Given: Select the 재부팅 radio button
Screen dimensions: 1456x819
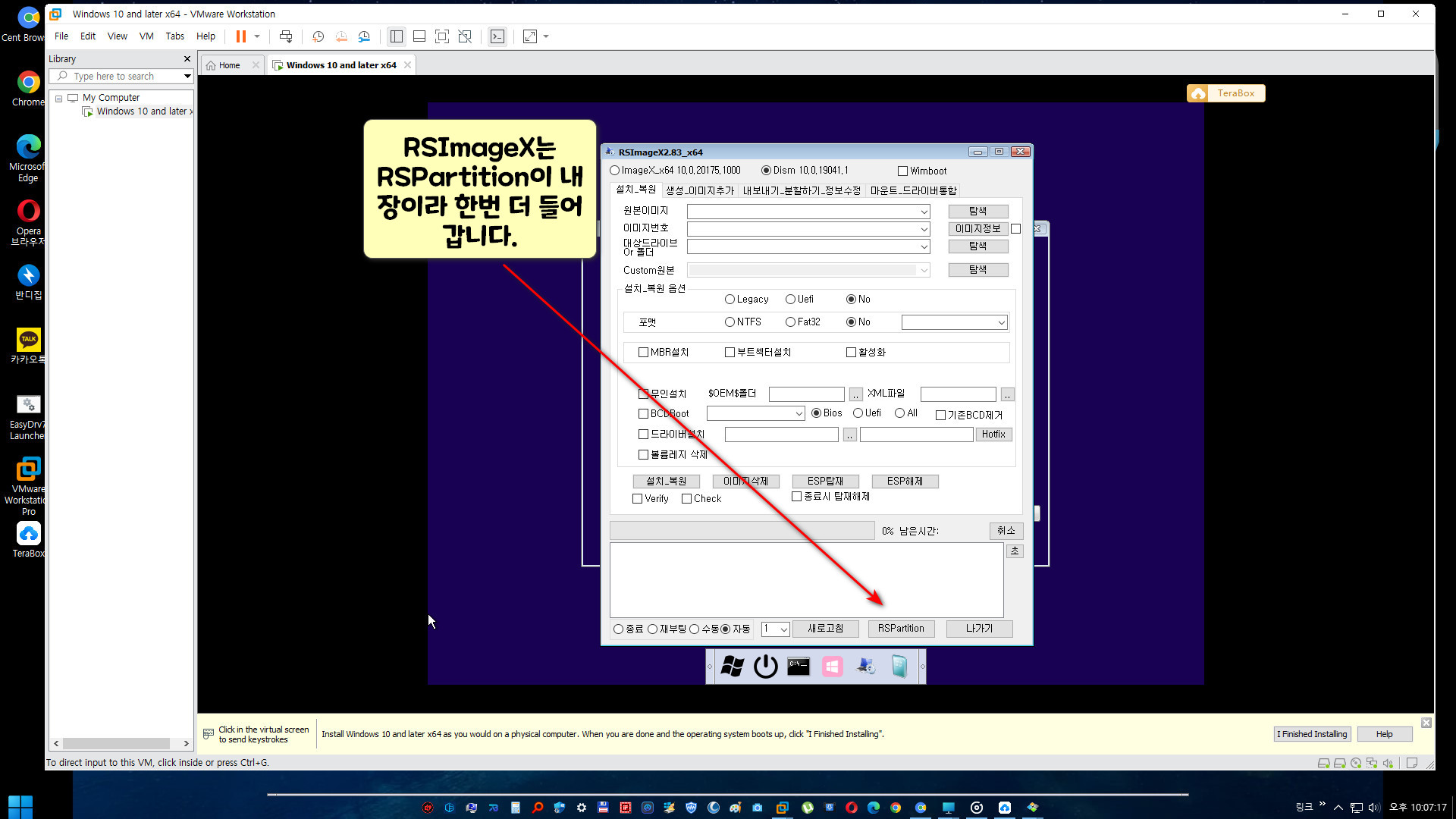Looking at the screenshot, I should tap(652, 629).
